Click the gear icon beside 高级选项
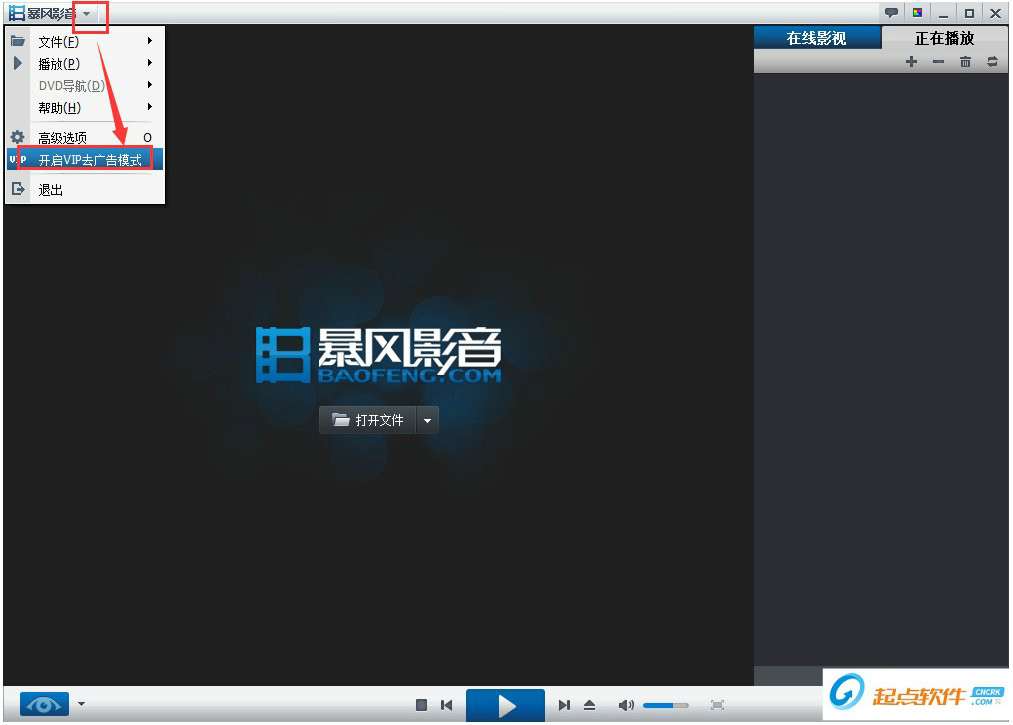 [17, 137]
